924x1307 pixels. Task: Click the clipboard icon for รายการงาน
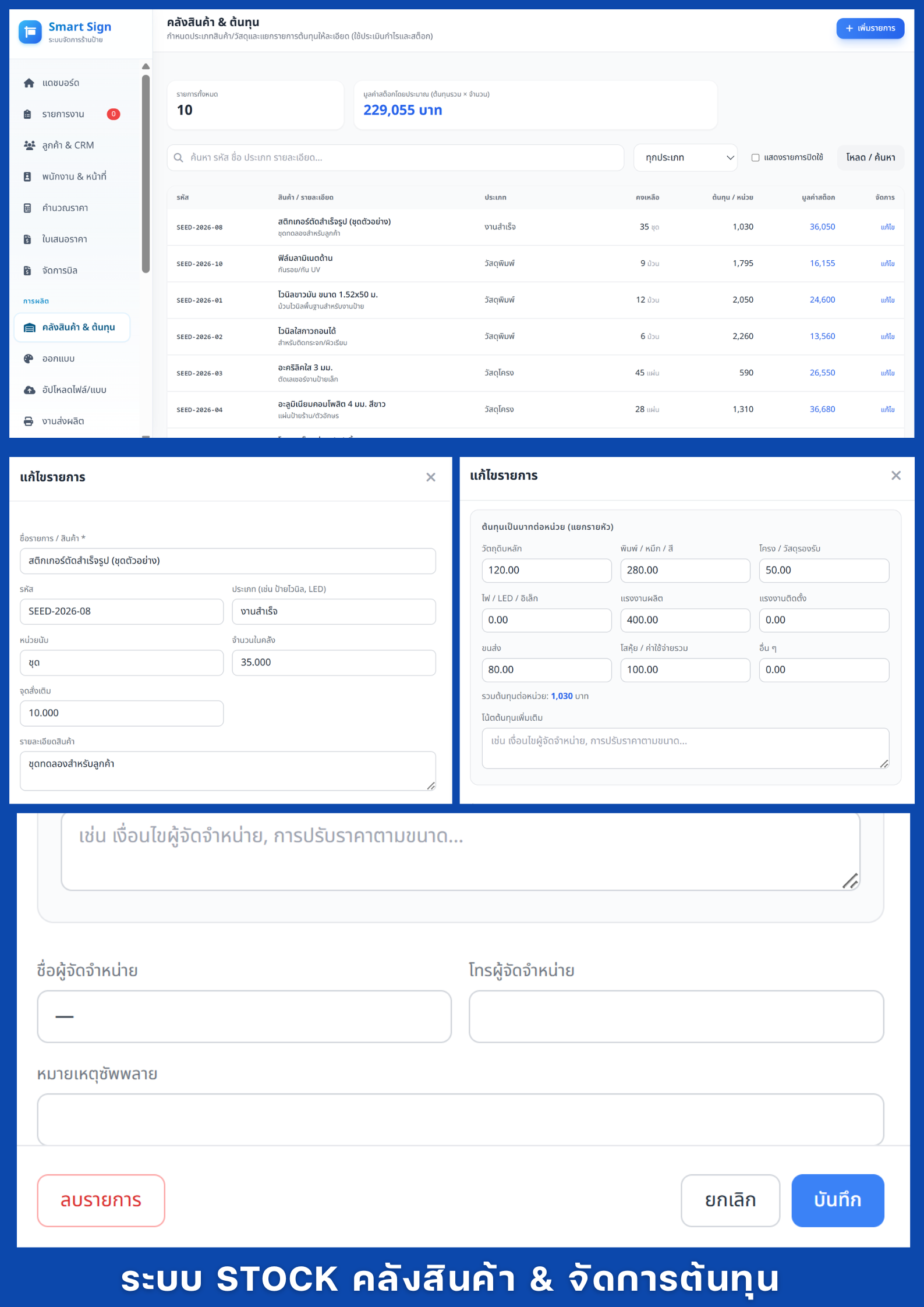click(x=27, y=114)
